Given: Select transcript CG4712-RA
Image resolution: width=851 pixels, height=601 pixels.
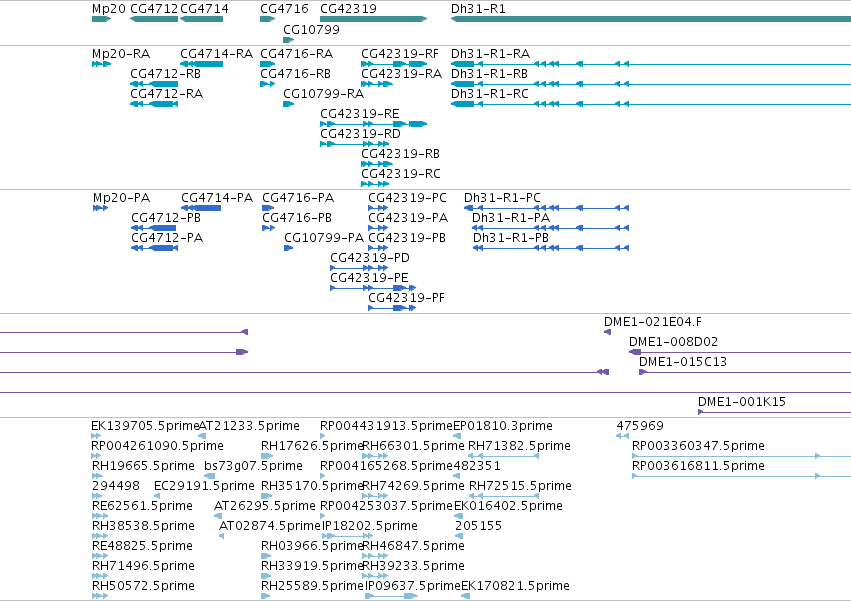Looking at the screenshot, I should click(x=167, y=94).
